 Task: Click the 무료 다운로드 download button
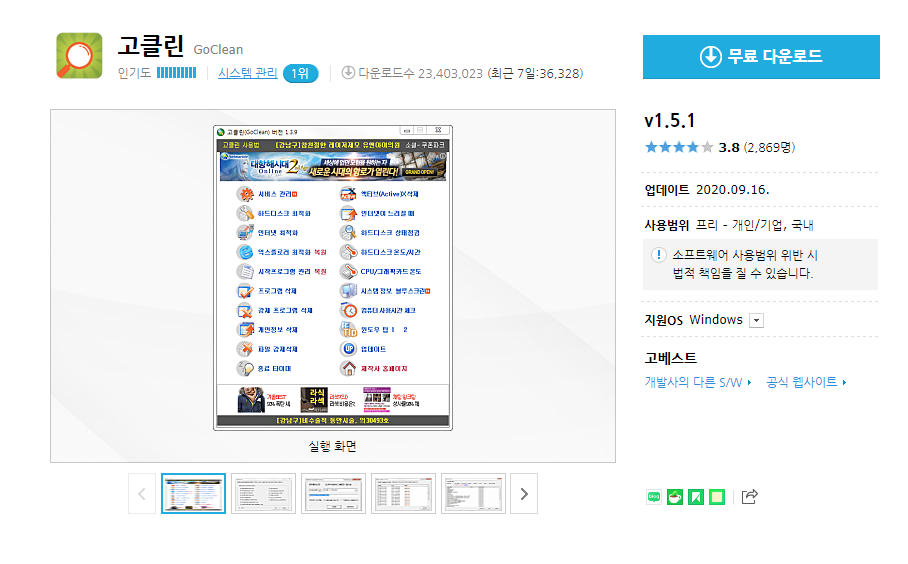(761, 57)
